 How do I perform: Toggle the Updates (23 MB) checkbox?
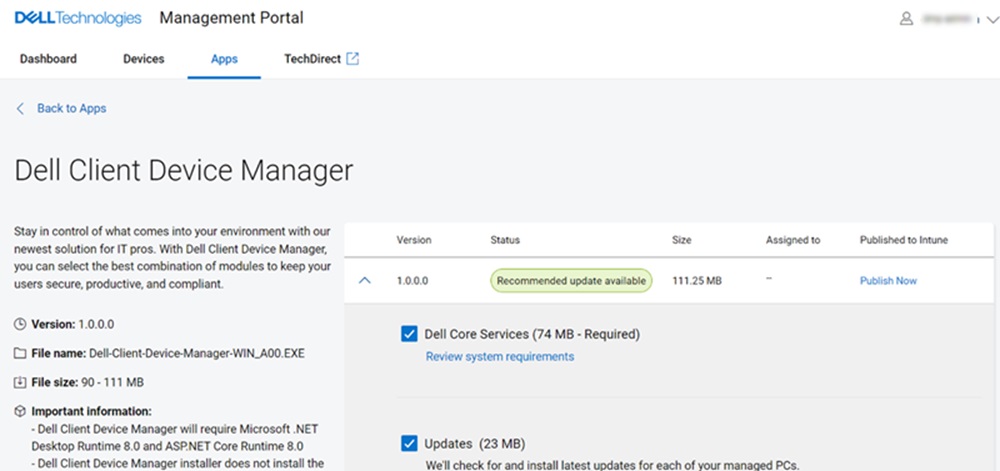coord(409,444)
